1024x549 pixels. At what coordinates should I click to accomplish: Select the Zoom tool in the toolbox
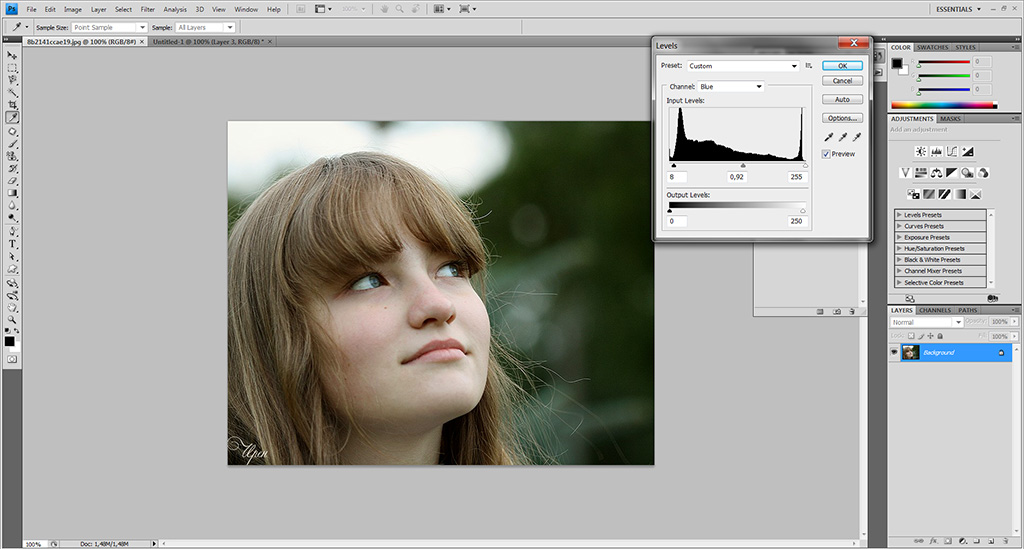pos(12,319)
